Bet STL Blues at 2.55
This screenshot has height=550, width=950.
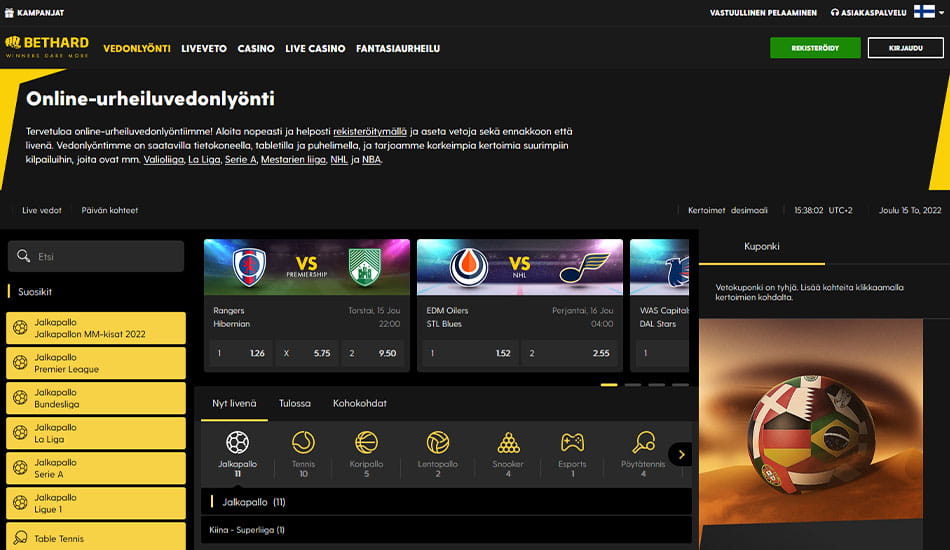[570, 353]
